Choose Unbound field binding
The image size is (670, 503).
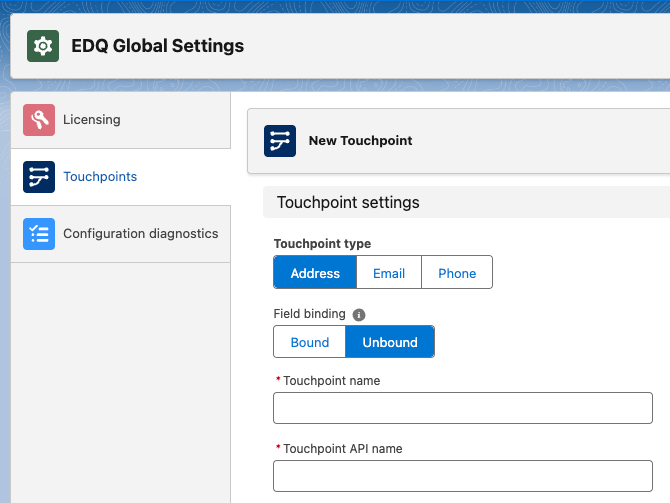pos(390,342)
